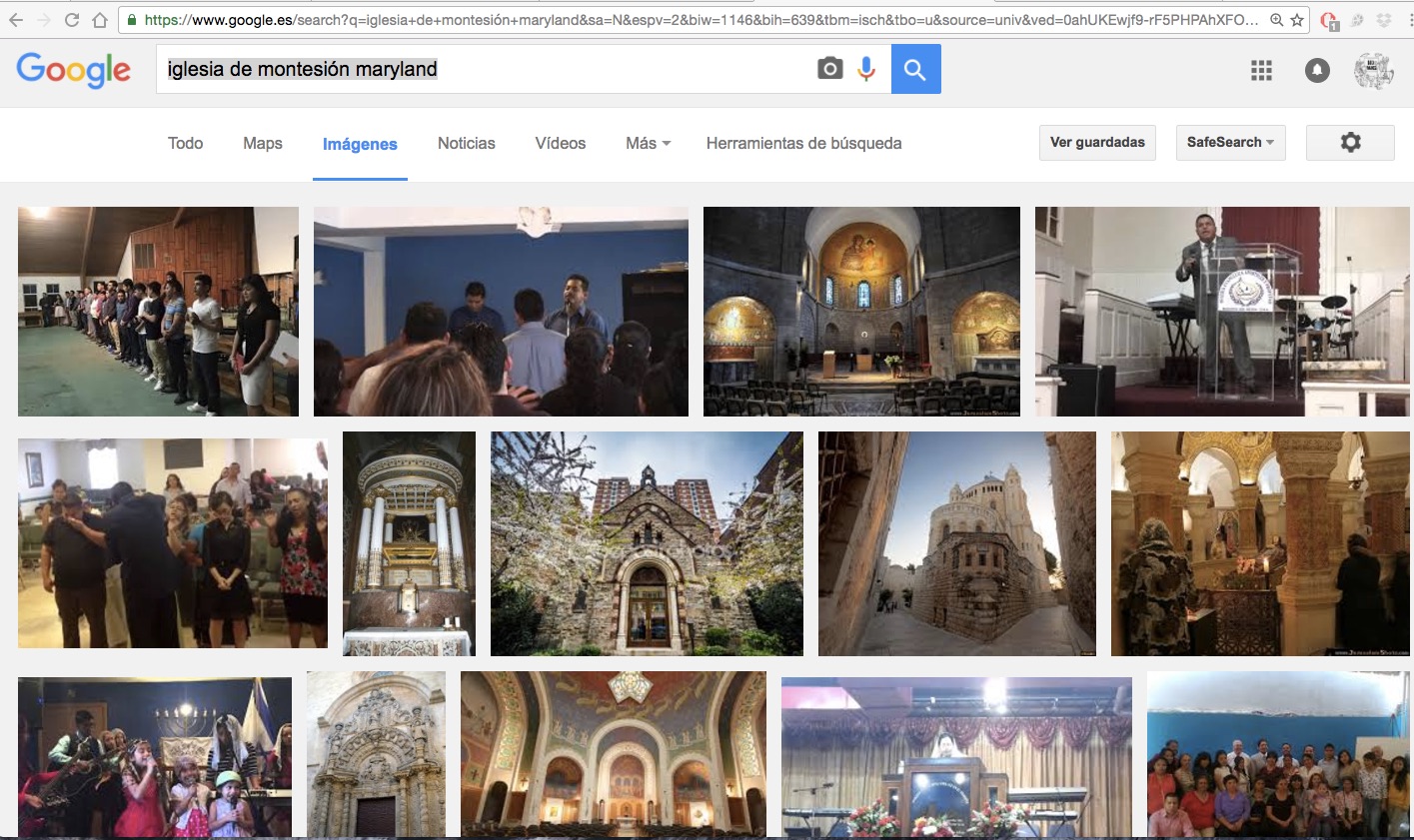This screenshot has width=1414, height=840.
Task: Switch to the Vídeos tab
Action: [560, 143]
